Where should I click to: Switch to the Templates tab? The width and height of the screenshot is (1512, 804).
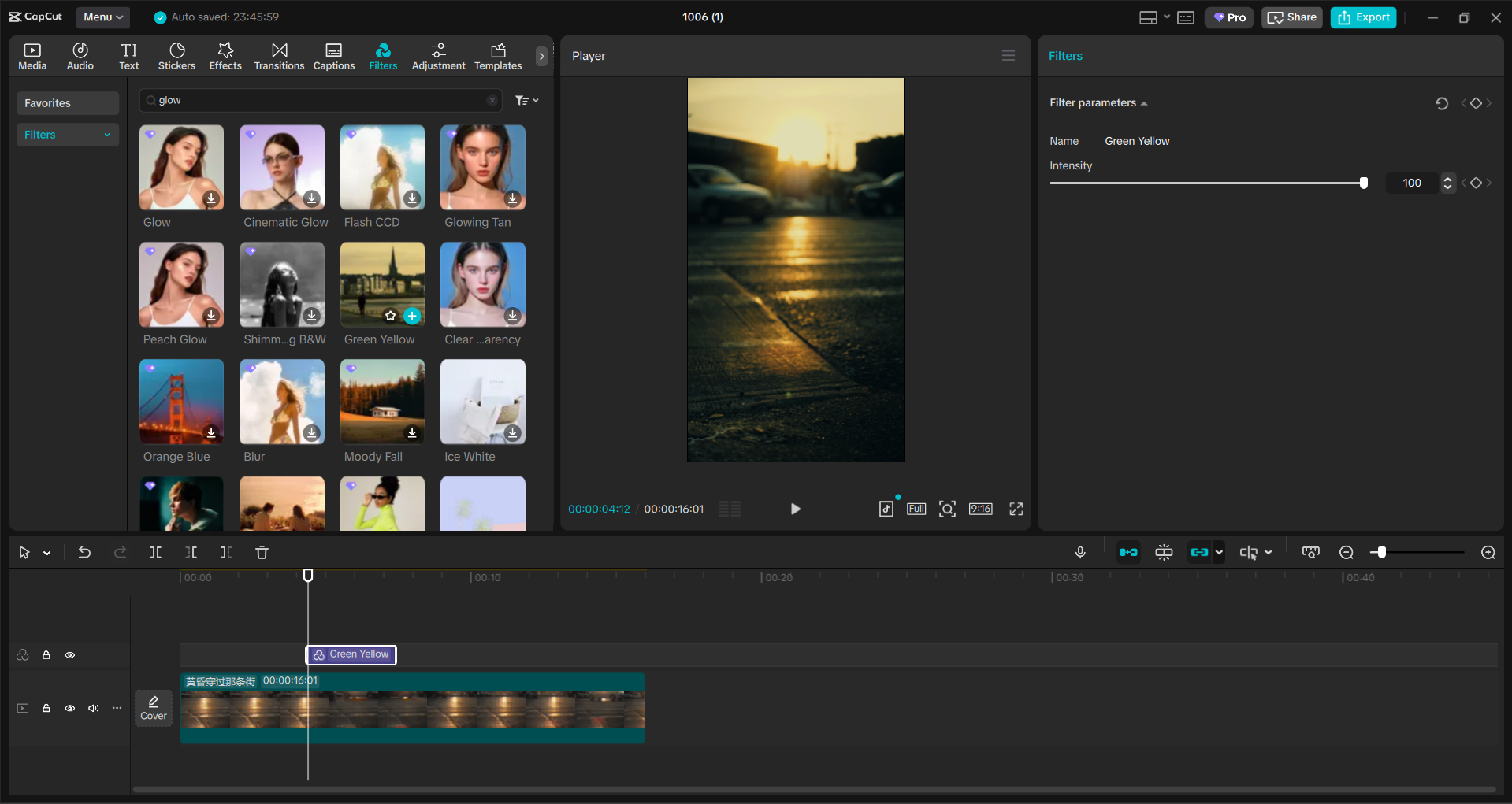[497, 55]
